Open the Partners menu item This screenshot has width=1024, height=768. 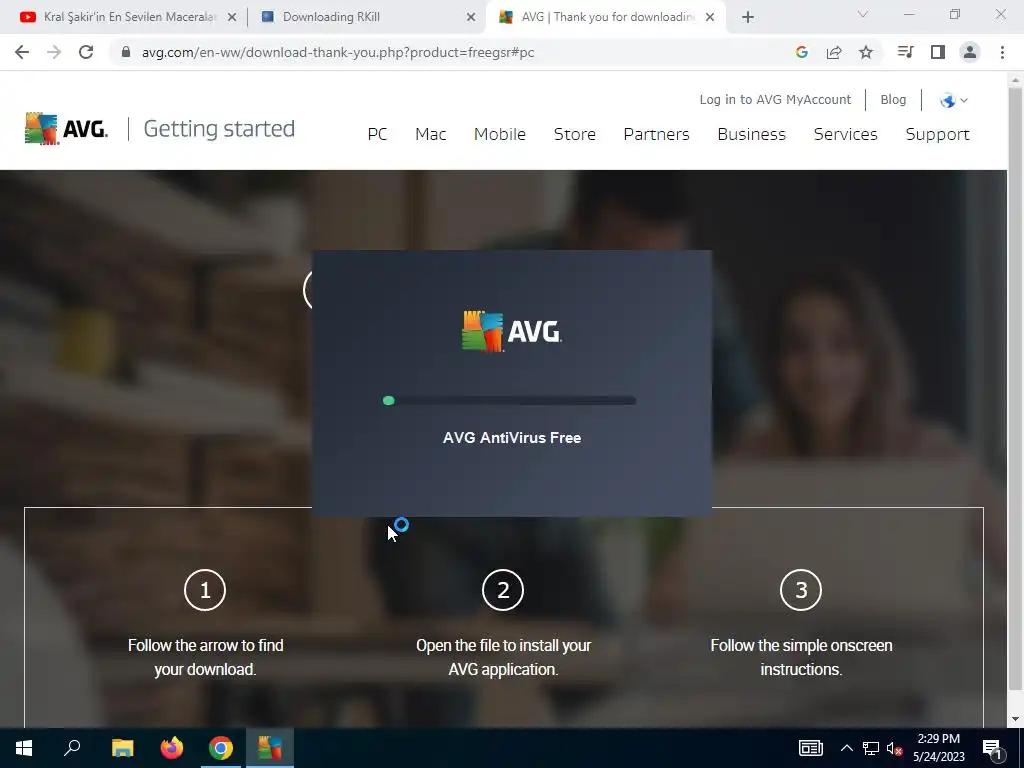656,134
